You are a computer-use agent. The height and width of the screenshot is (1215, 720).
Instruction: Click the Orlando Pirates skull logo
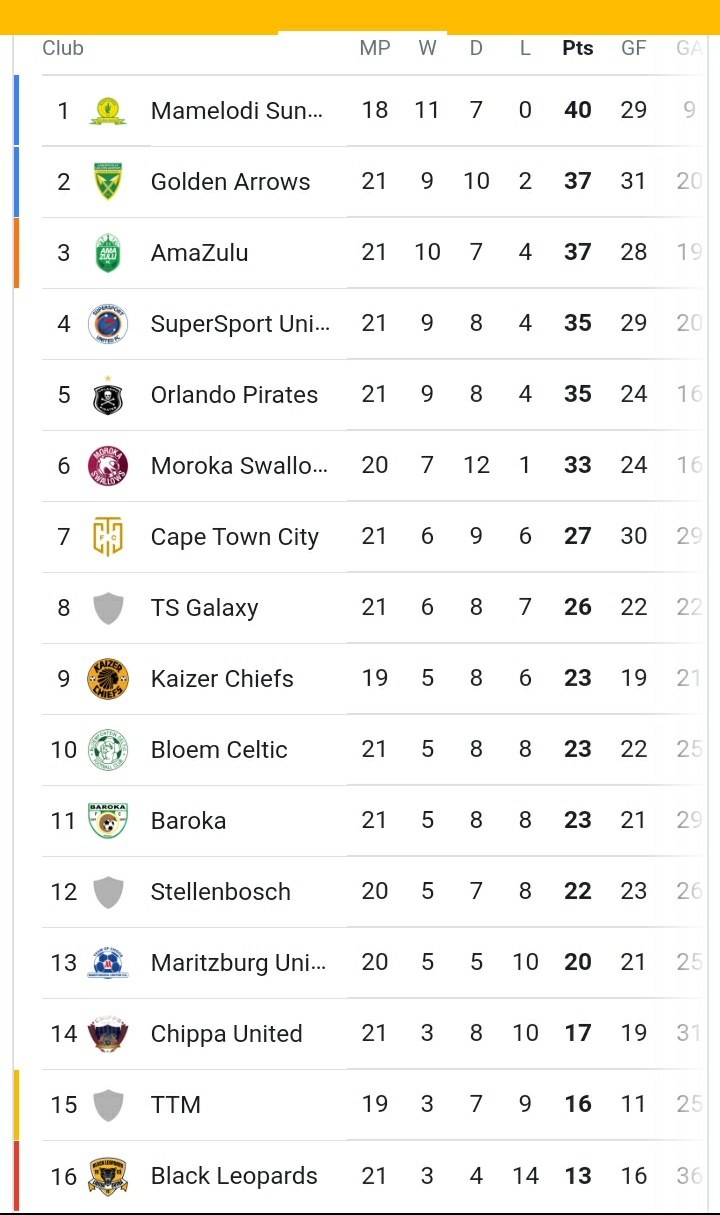coord(108,395)
